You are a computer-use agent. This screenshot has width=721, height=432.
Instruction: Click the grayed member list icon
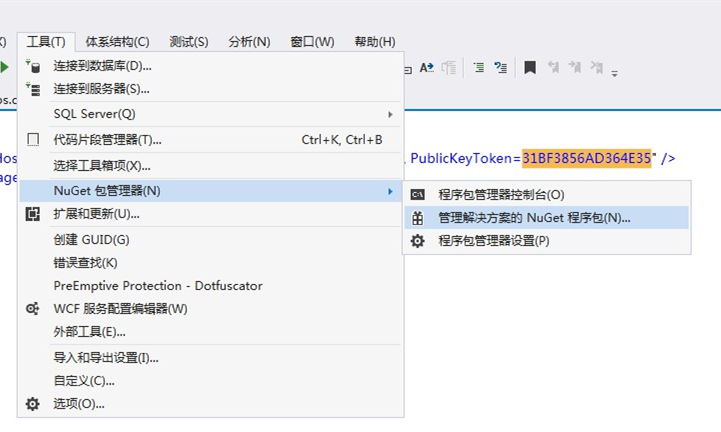(449, 68)
